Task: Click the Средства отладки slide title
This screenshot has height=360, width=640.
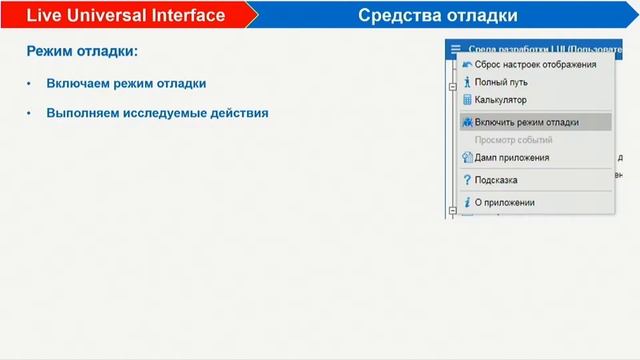Action: click(x=438, y=16)
